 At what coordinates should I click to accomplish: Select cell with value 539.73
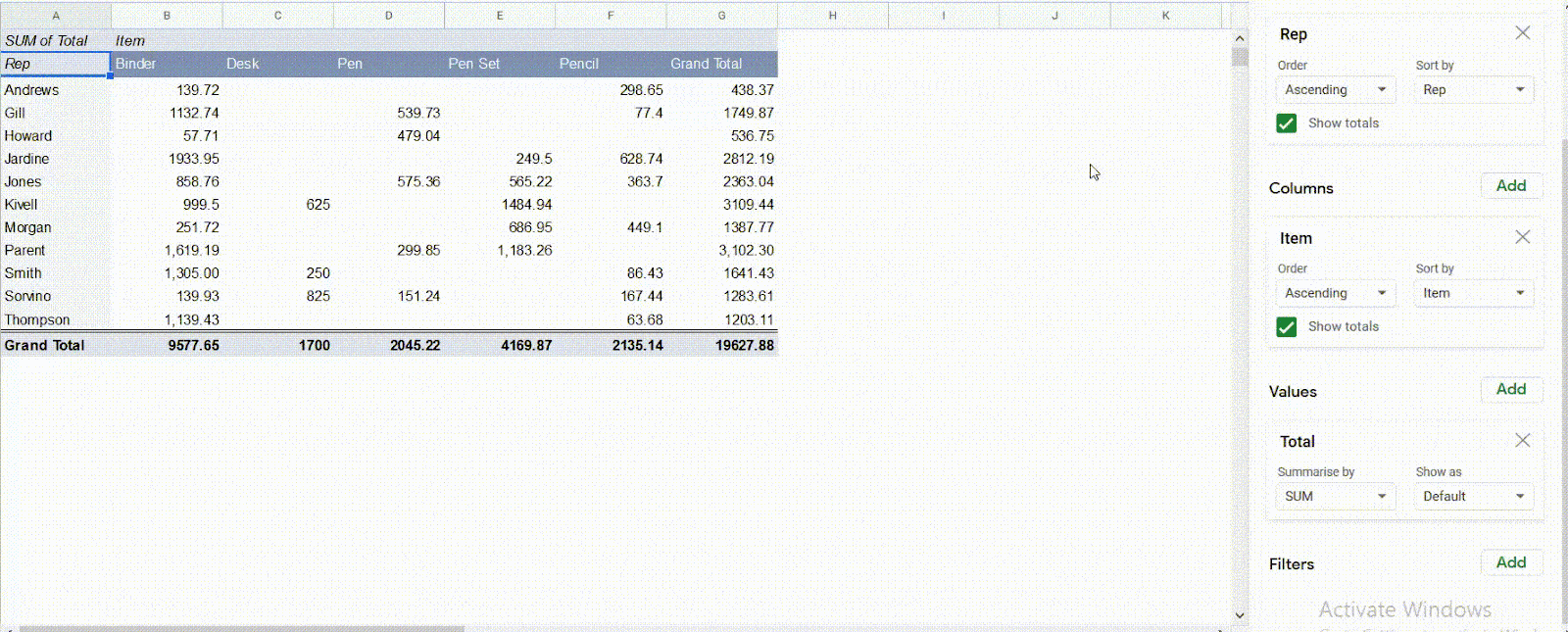pyautogui.click(x=389, y=113)
